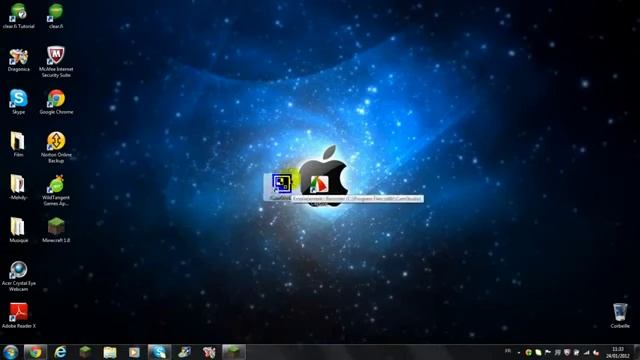Select the Mehdy folder icon

coord(18,187)
